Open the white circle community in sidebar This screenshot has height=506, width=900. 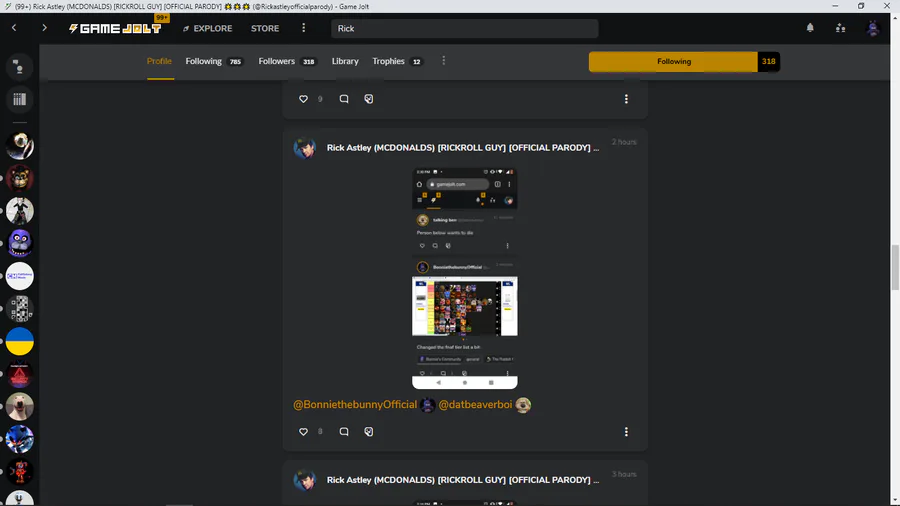tap(20, 276)
